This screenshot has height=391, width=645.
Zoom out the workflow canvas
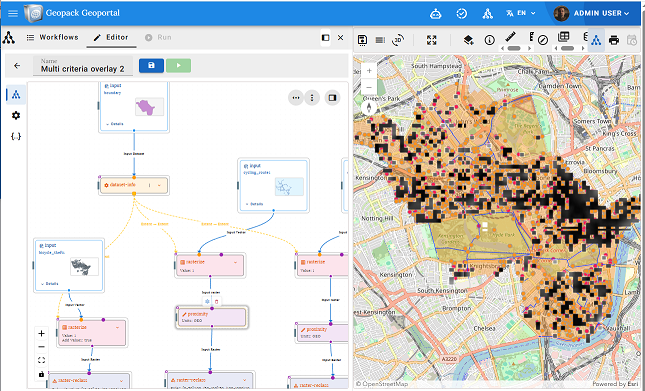click(41, 347)
